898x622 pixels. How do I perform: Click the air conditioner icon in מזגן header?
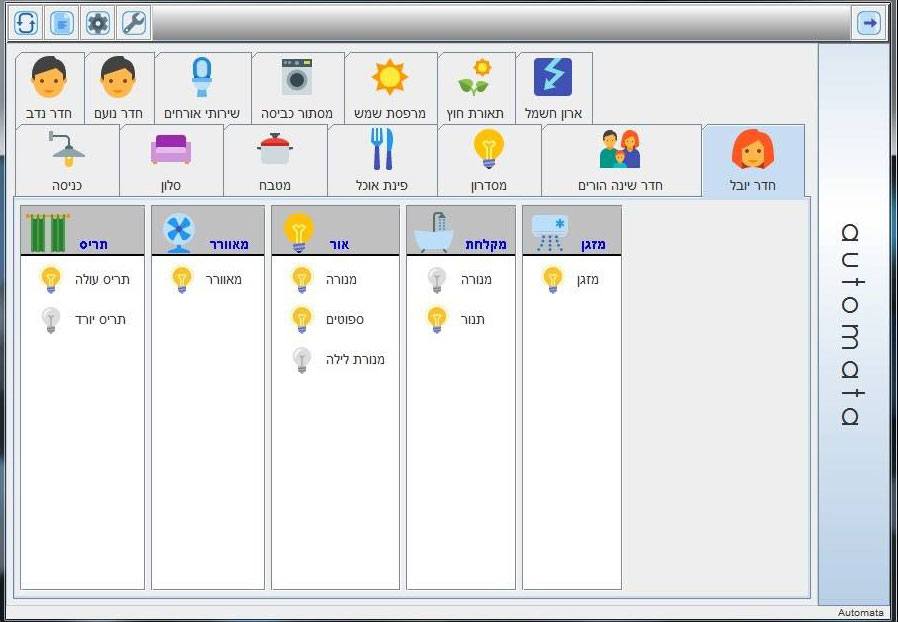(x=550, y=231)
